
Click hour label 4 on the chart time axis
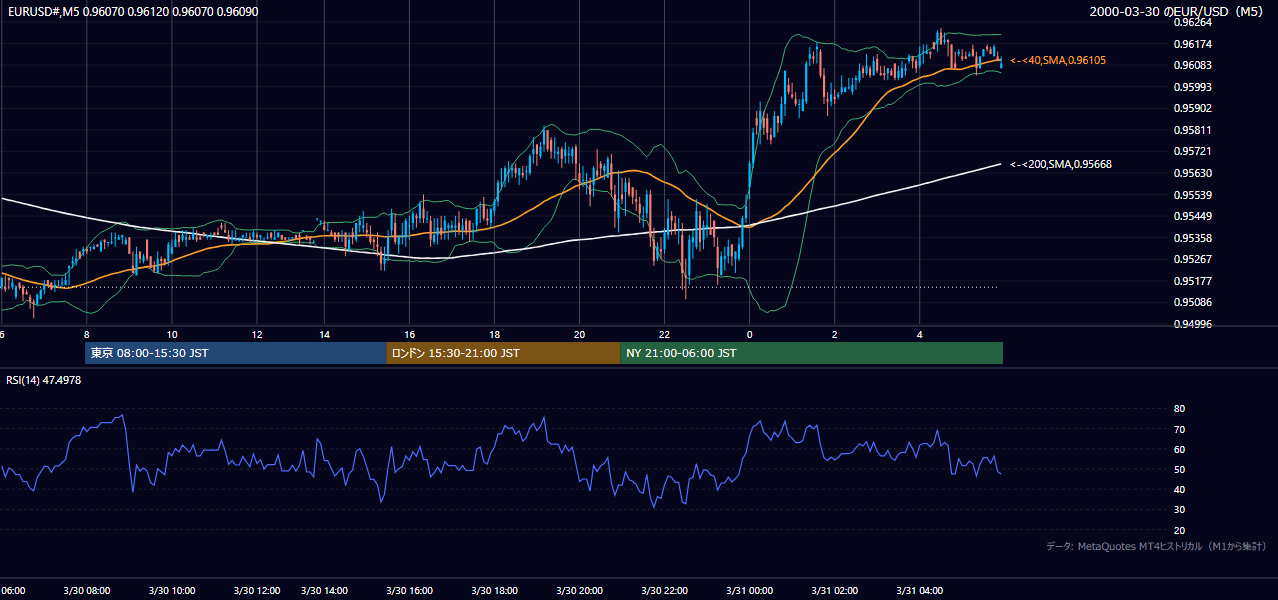[919, 334]
